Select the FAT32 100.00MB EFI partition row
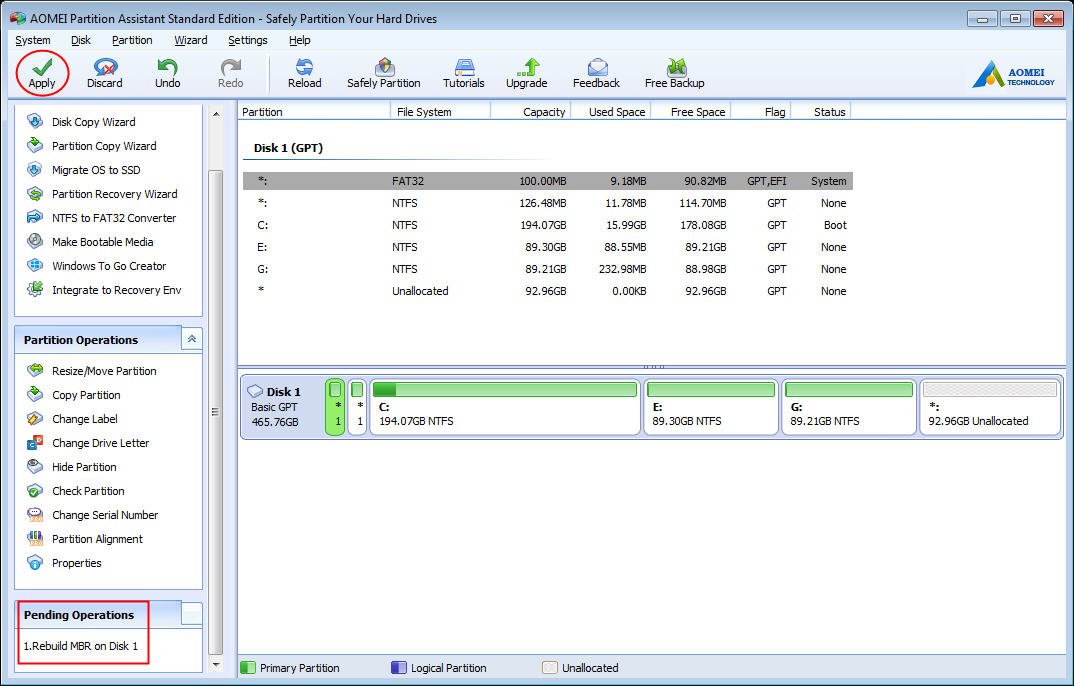The image size is (1074, 686). (x=548, y=181)
